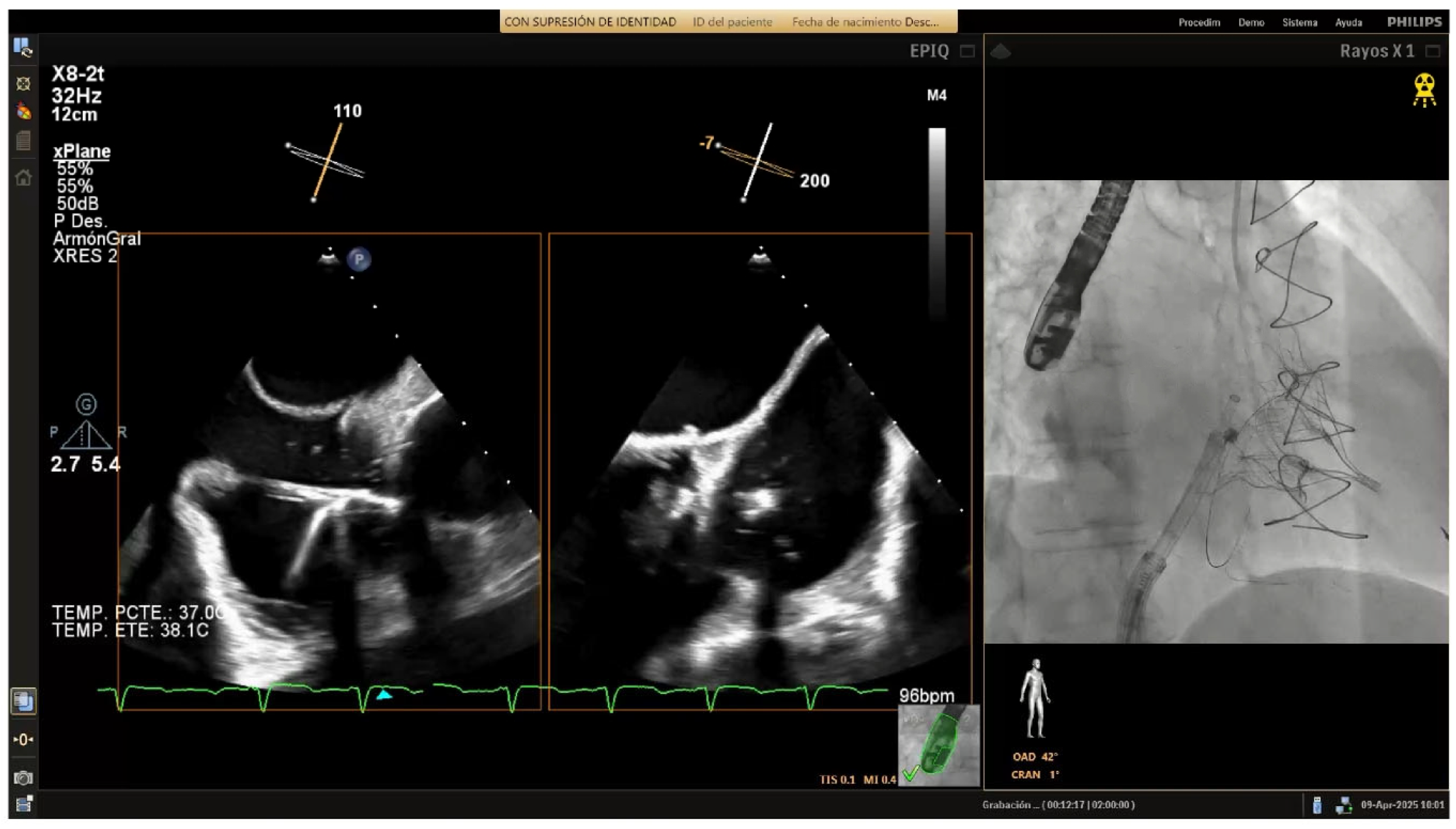Toggle the overlay windows button in sidebar

pos(23,701)
